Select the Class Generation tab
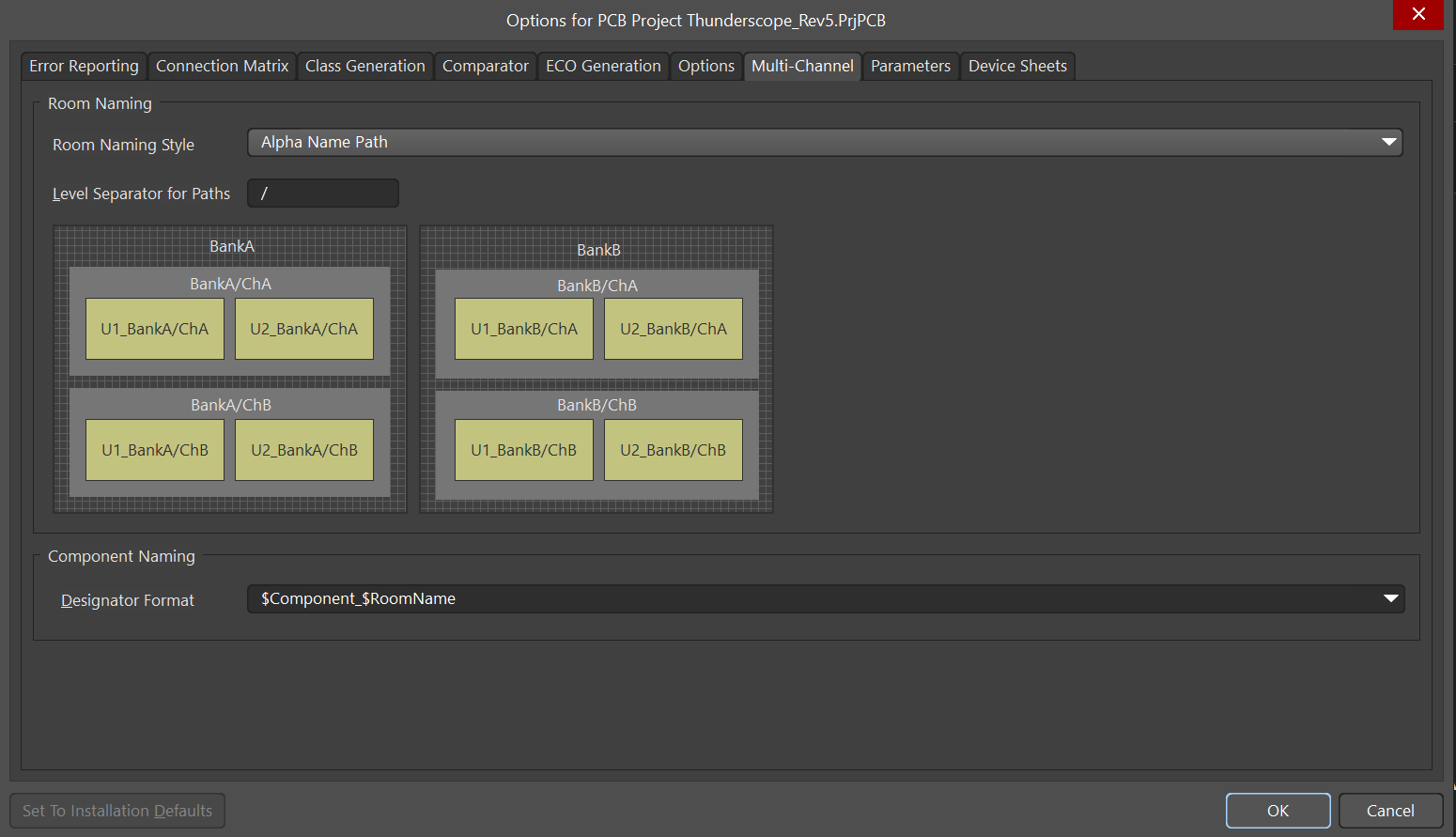Image resolution: width=1456 pixels, height=837 pixels. point(364,66)
